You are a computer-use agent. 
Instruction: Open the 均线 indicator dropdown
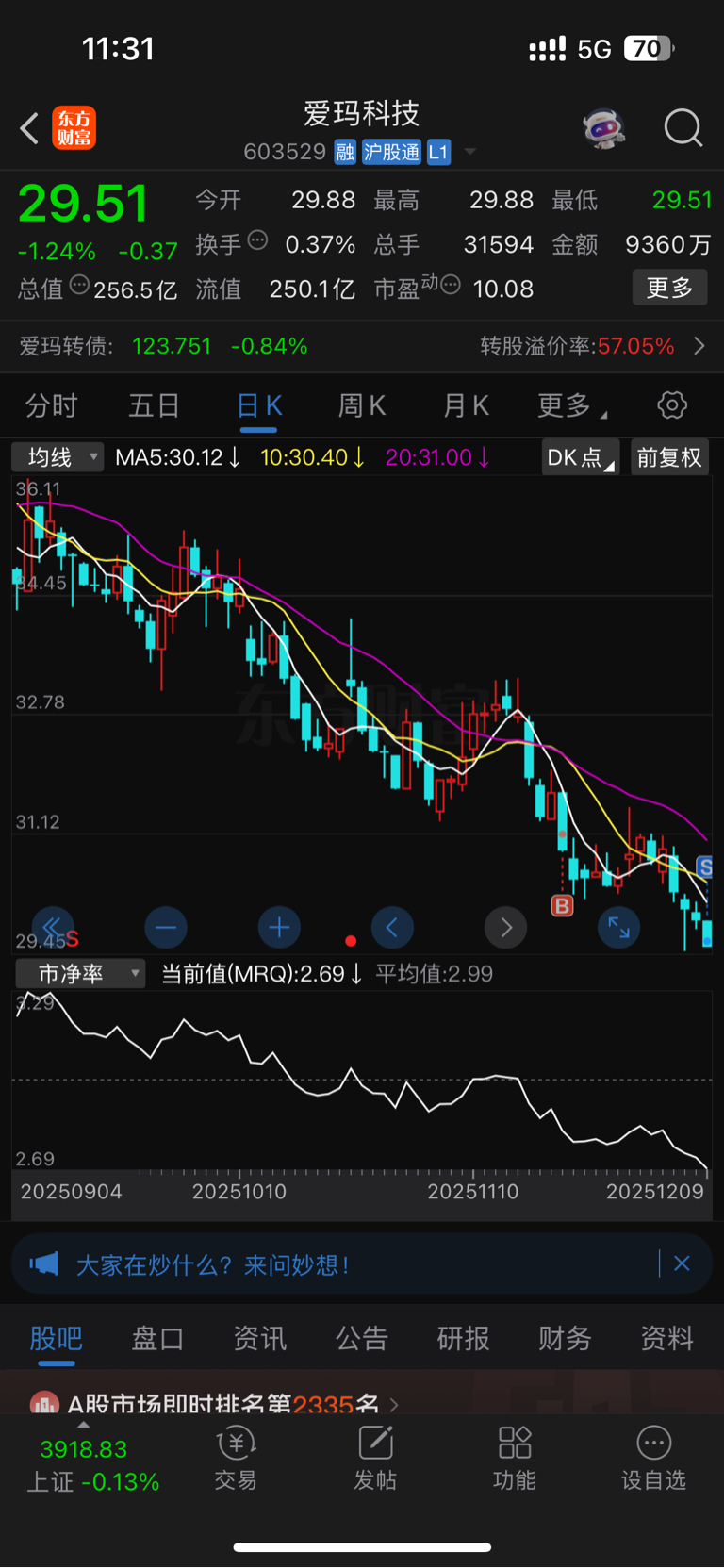(58, 457)
